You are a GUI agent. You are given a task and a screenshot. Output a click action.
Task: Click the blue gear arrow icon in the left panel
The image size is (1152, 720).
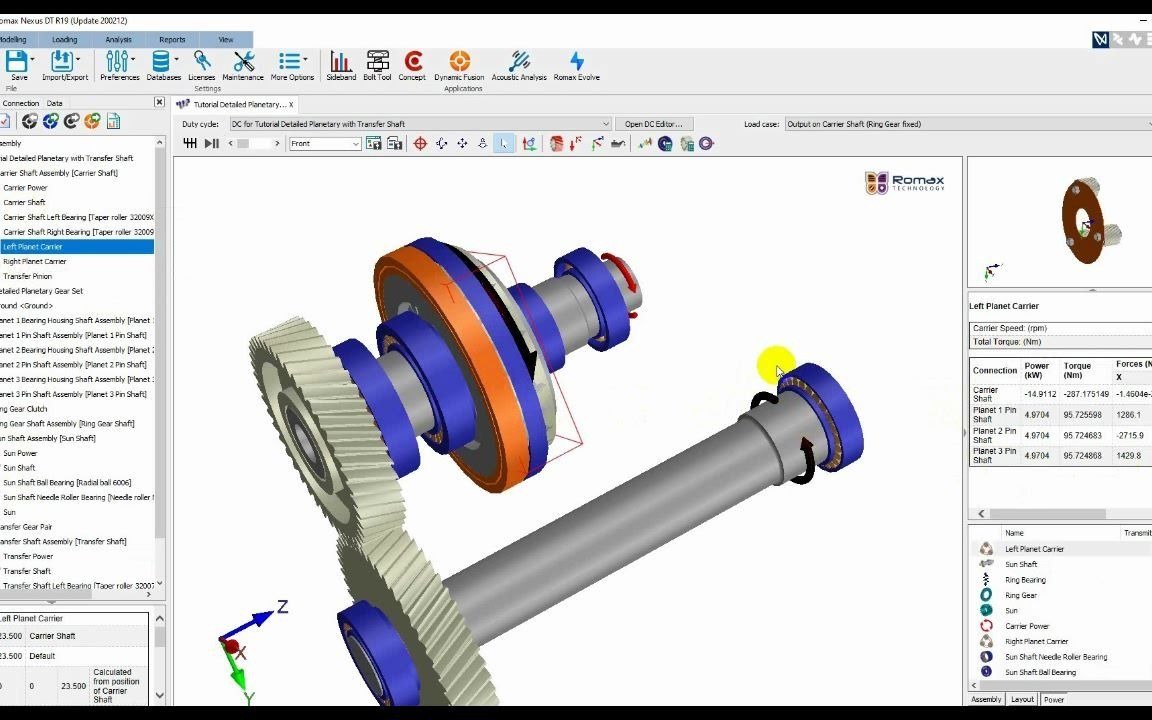click(x=50, y=121)
